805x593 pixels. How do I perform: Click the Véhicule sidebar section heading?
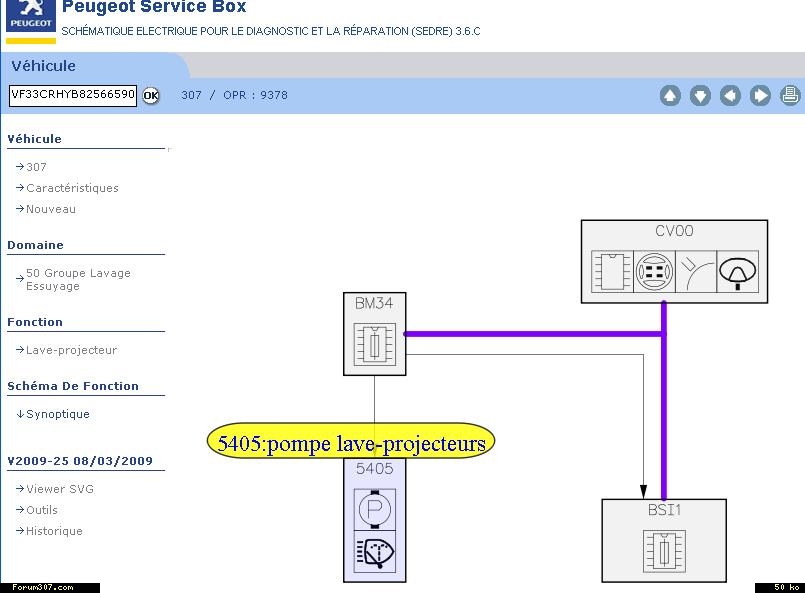coord(34,139)
